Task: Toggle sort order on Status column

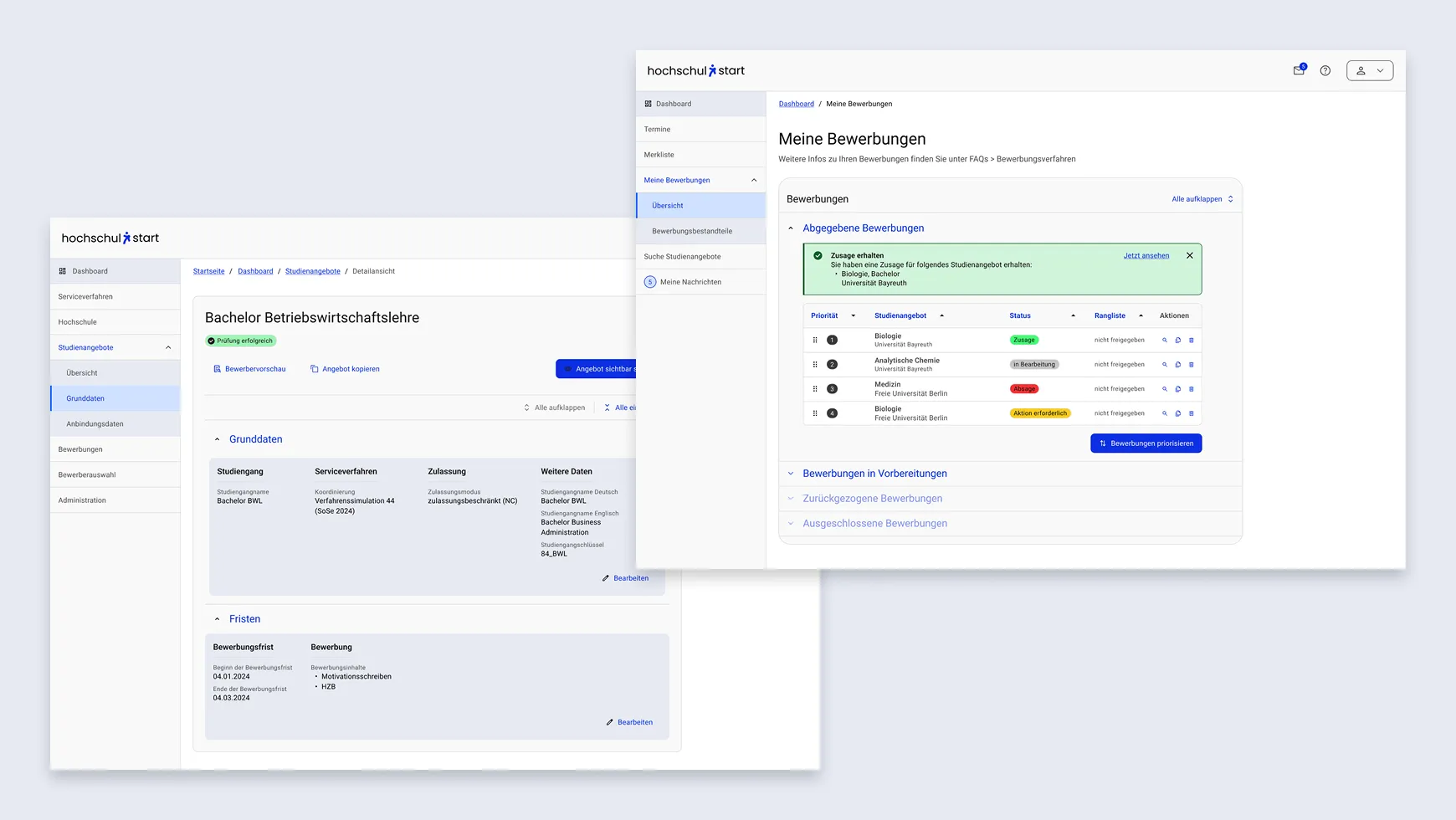Action: [x=1073, y=316]
